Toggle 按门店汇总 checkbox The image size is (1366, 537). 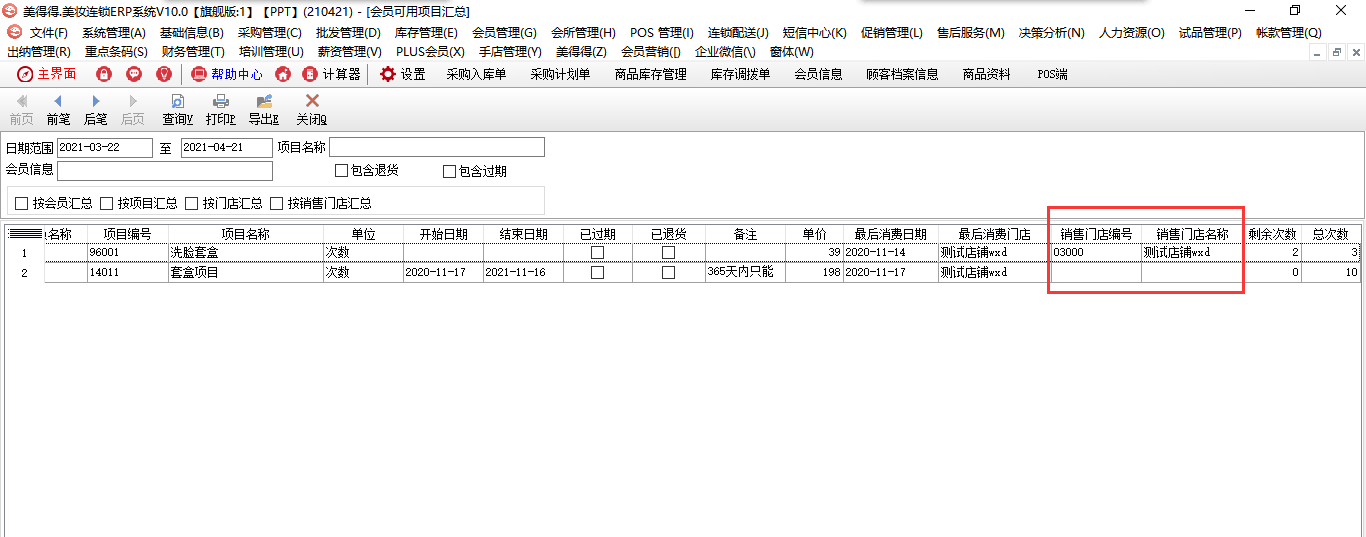[x=191, y=203]
